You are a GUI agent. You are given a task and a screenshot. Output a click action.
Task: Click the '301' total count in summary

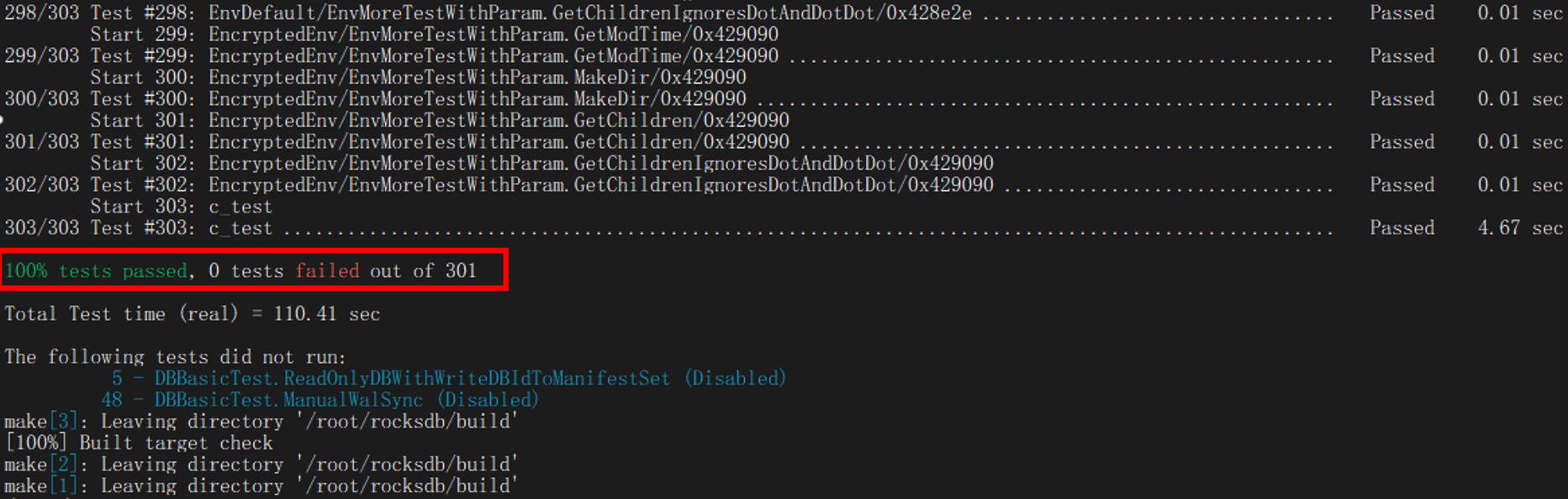[x=461, y=271]
